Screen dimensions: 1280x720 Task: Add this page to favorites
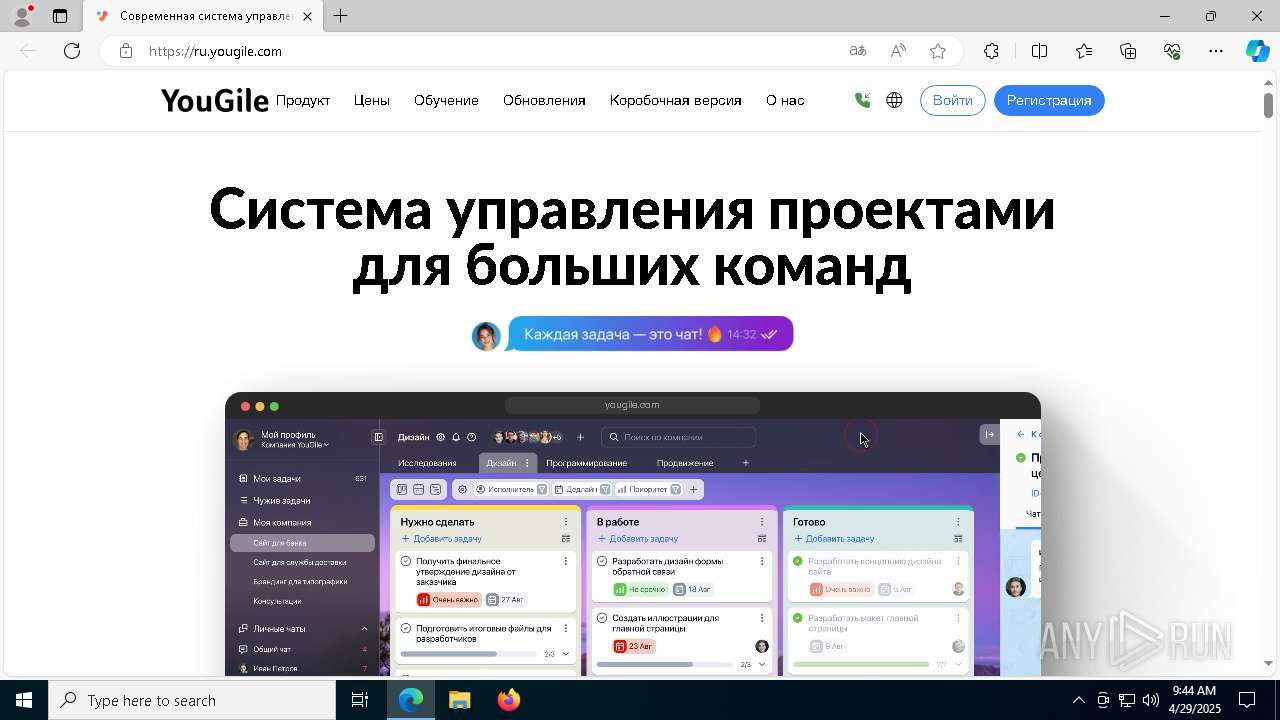point(938,51)
